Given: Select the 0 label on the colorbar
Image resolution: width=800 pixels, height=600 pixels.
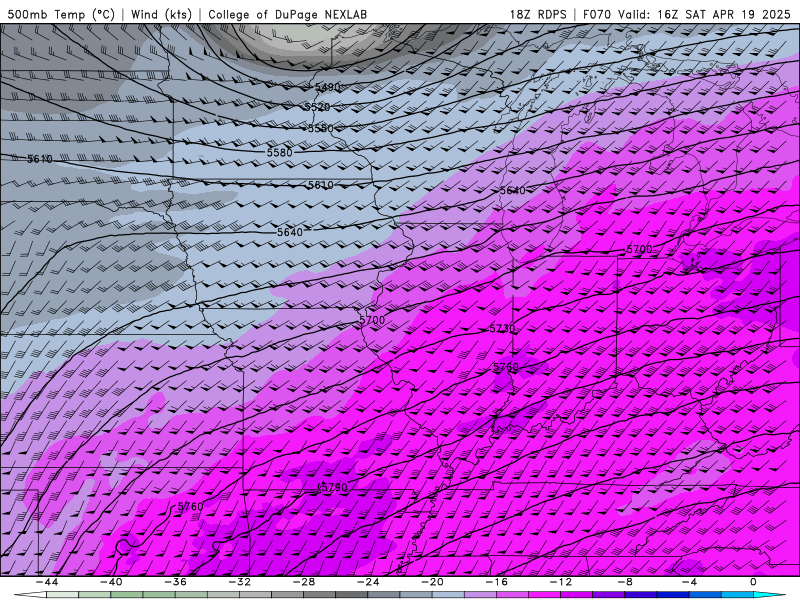Looking at the screenshot, I should pos(753,582).
